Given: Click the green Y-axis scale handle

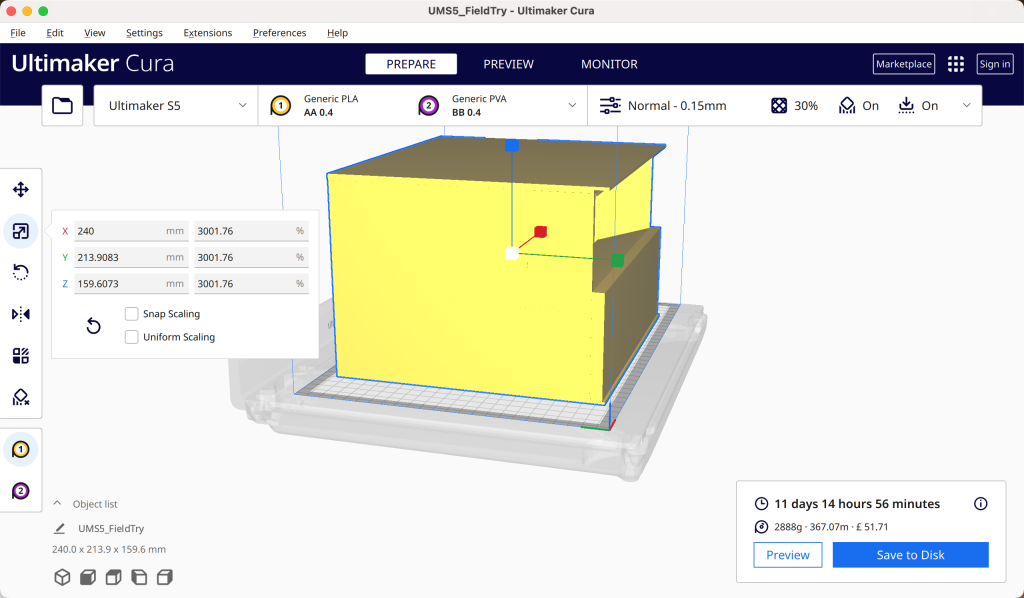Looking at the screenshot, I should (x=617, y=260).
